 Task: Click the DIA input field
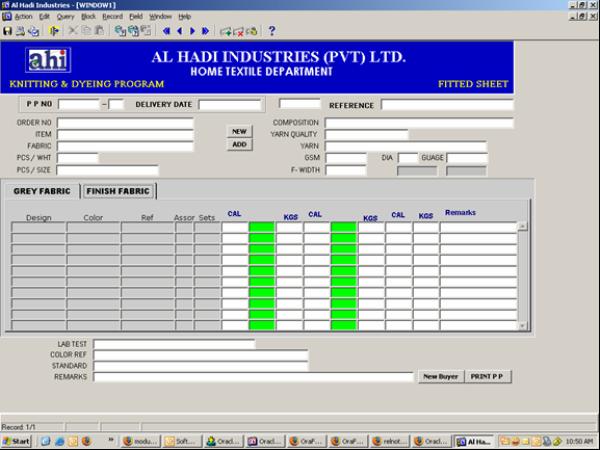click(x=408, y=158)
